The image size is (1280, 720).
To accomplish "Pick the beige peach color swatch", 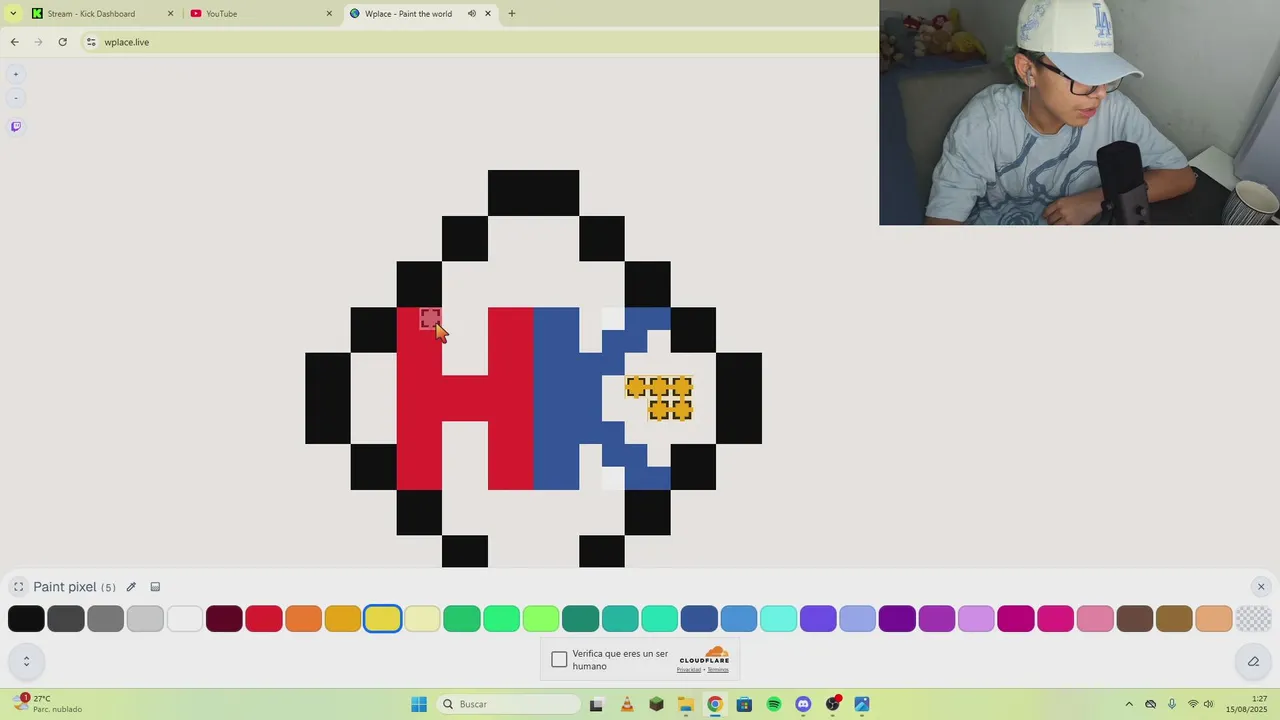I will (x=1214, y=619).
